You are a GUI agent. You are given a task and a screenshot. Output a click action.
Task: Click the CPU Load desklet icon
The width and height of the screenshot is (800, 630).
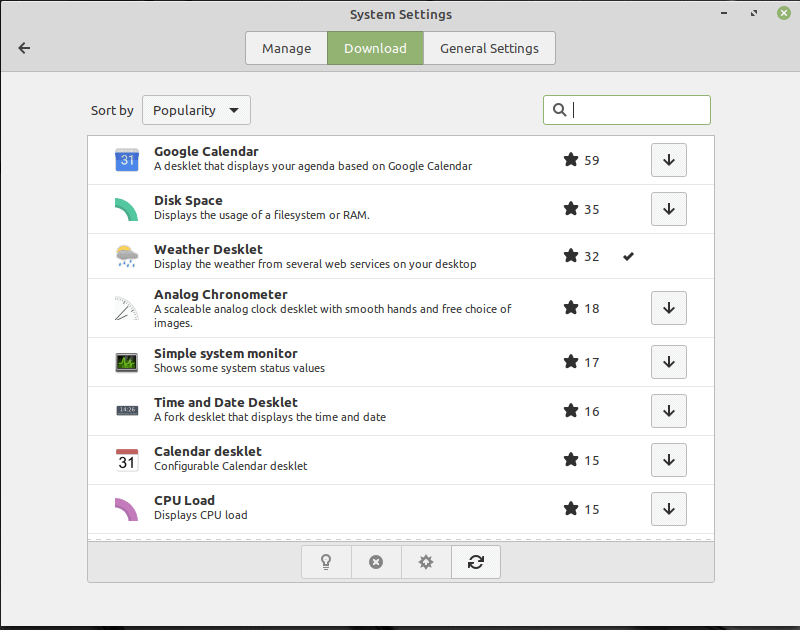[126, 509]
